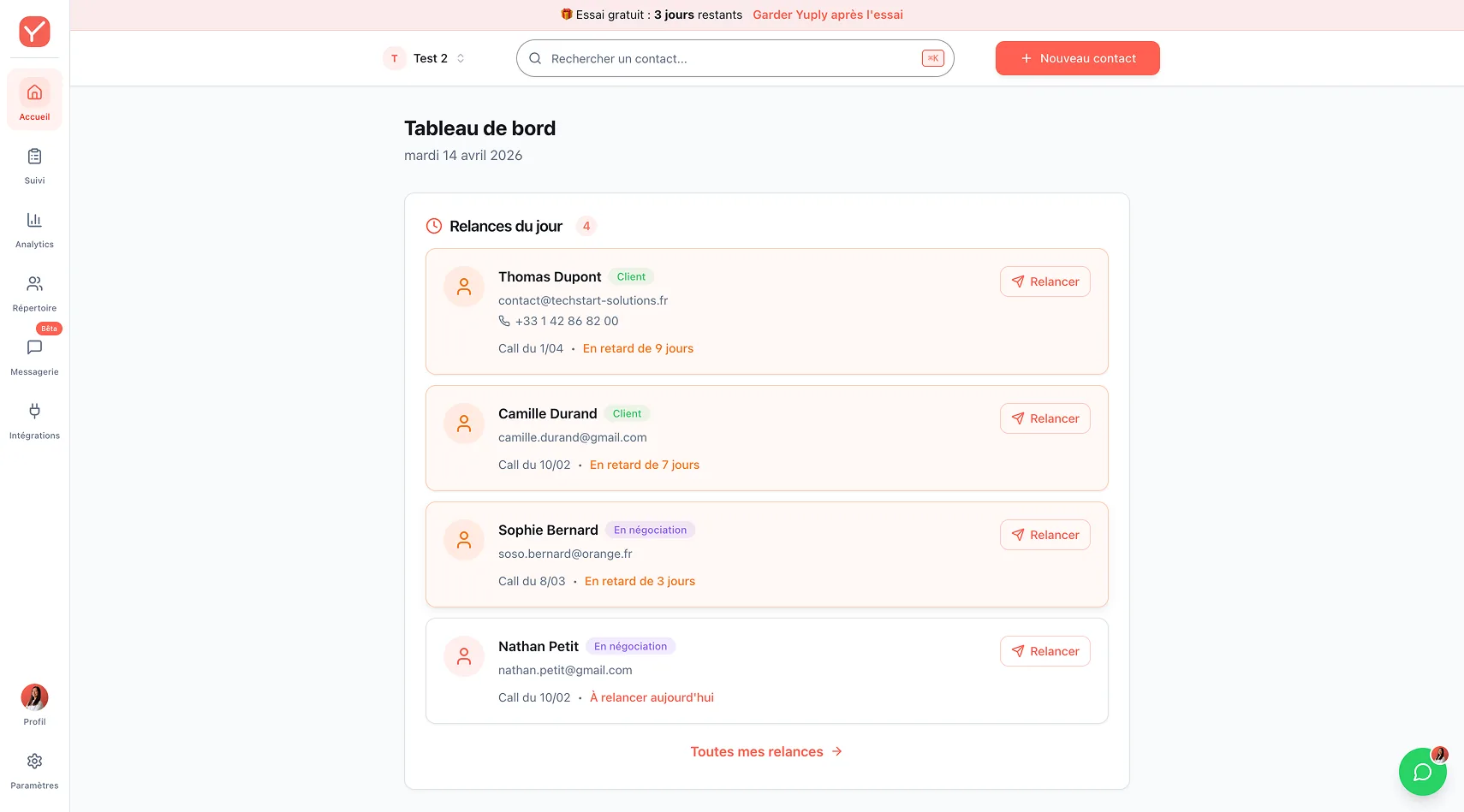Click the Thomas Dupont name
The width and height of the screenshot is (1464, 812).
550,276
